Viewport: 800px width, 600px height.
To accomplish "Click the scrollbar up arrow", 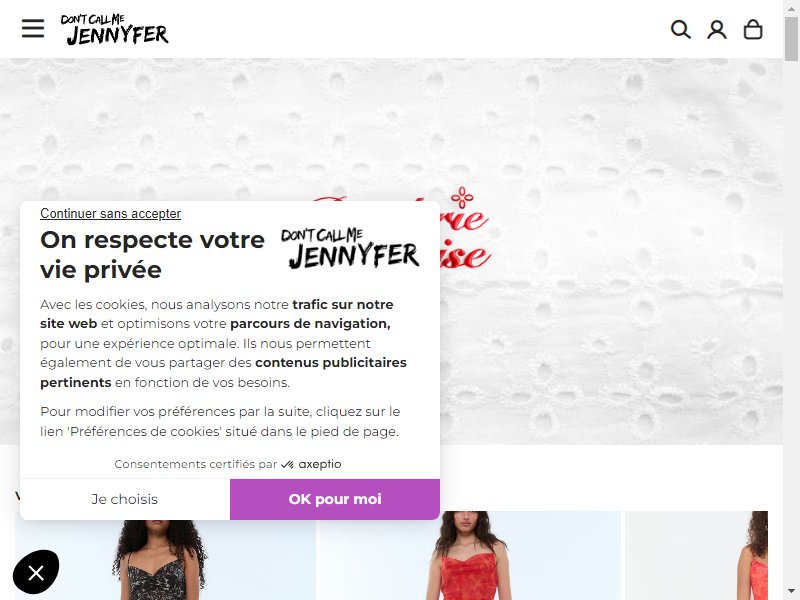I will [x=791, y=7].
